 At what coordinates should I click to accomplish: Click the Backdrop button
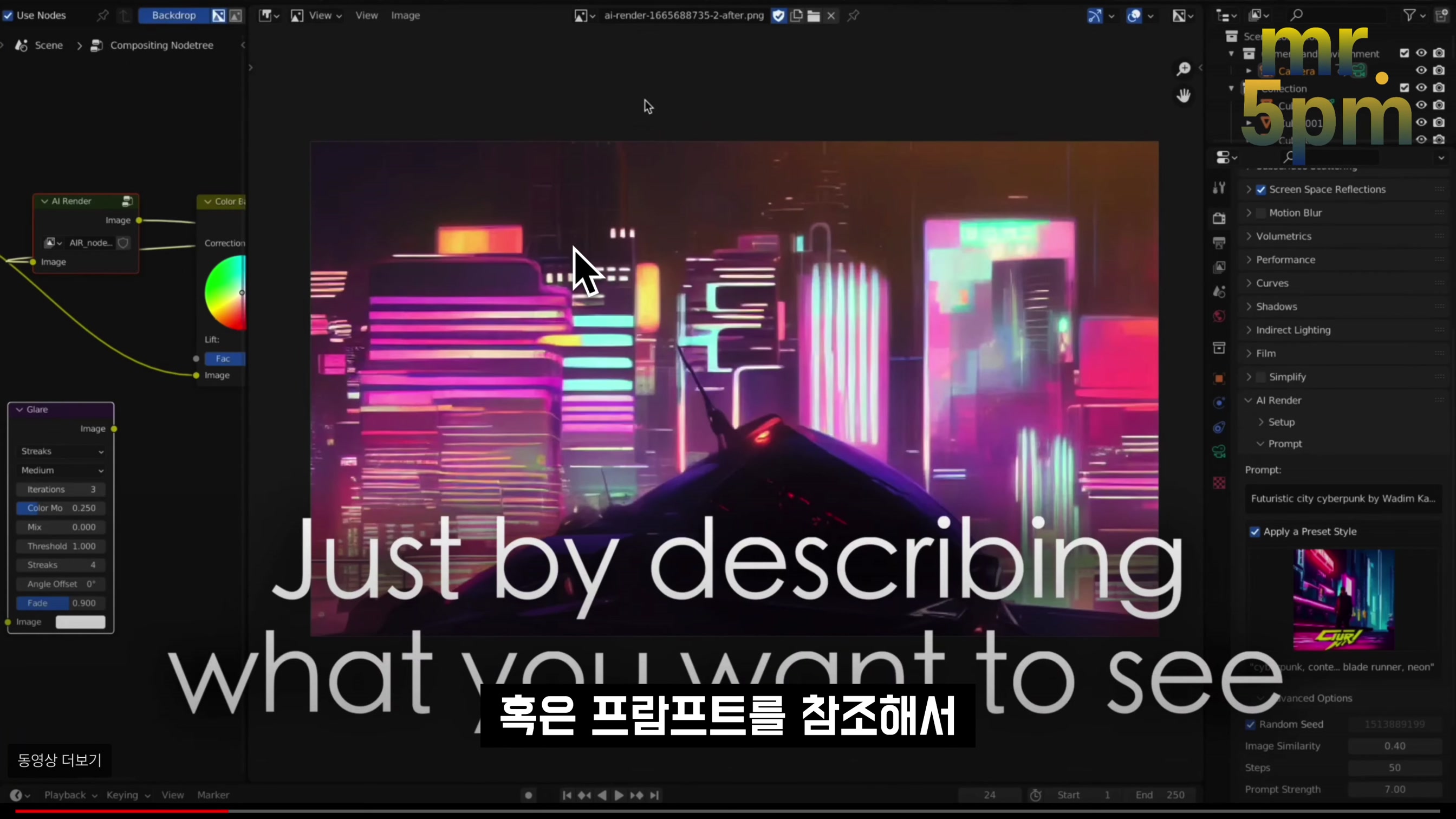pyautogui.click(x=173, y=15)
